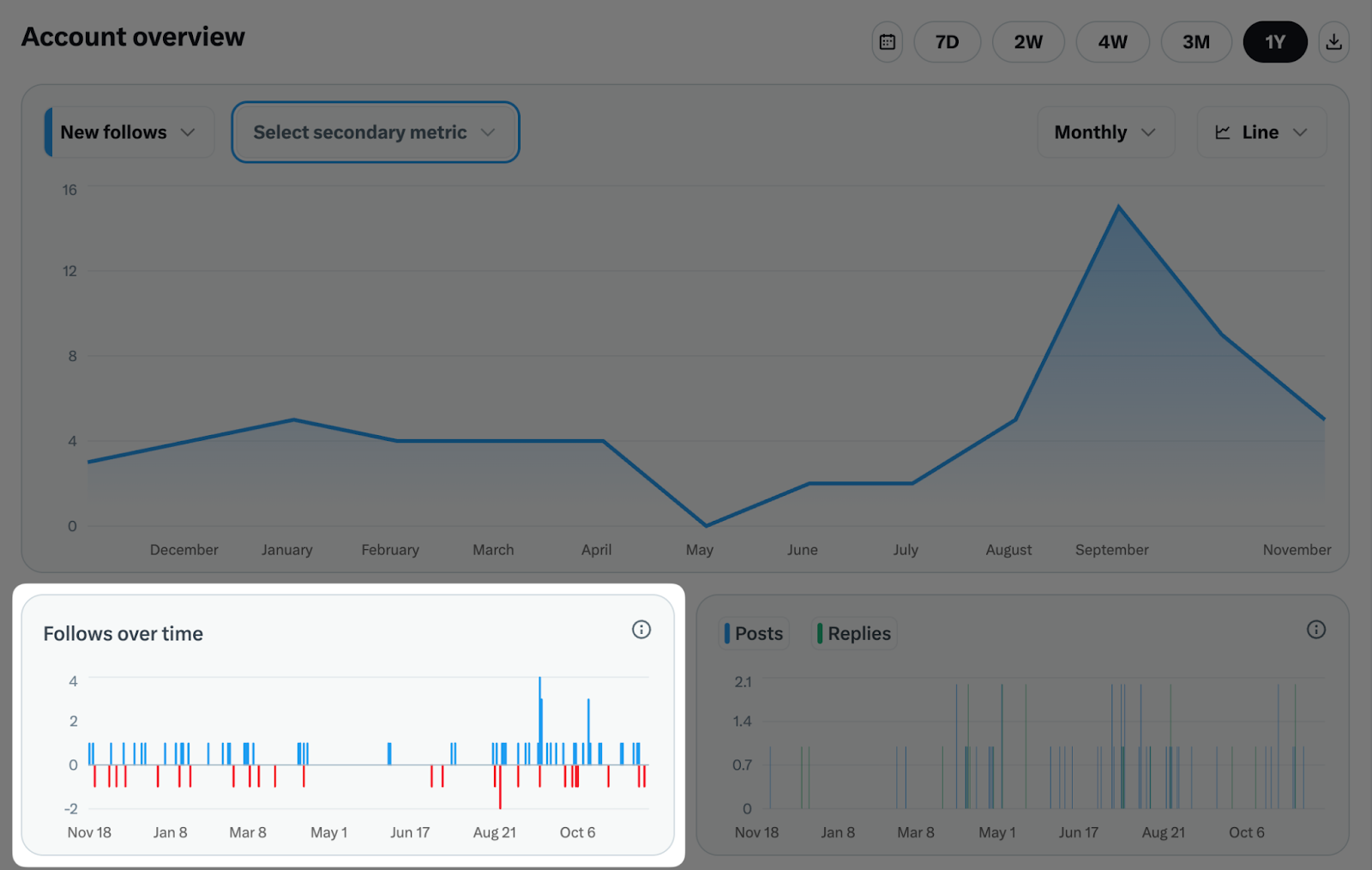Click the September peak on the line chart

click(x=1119, y=206)
